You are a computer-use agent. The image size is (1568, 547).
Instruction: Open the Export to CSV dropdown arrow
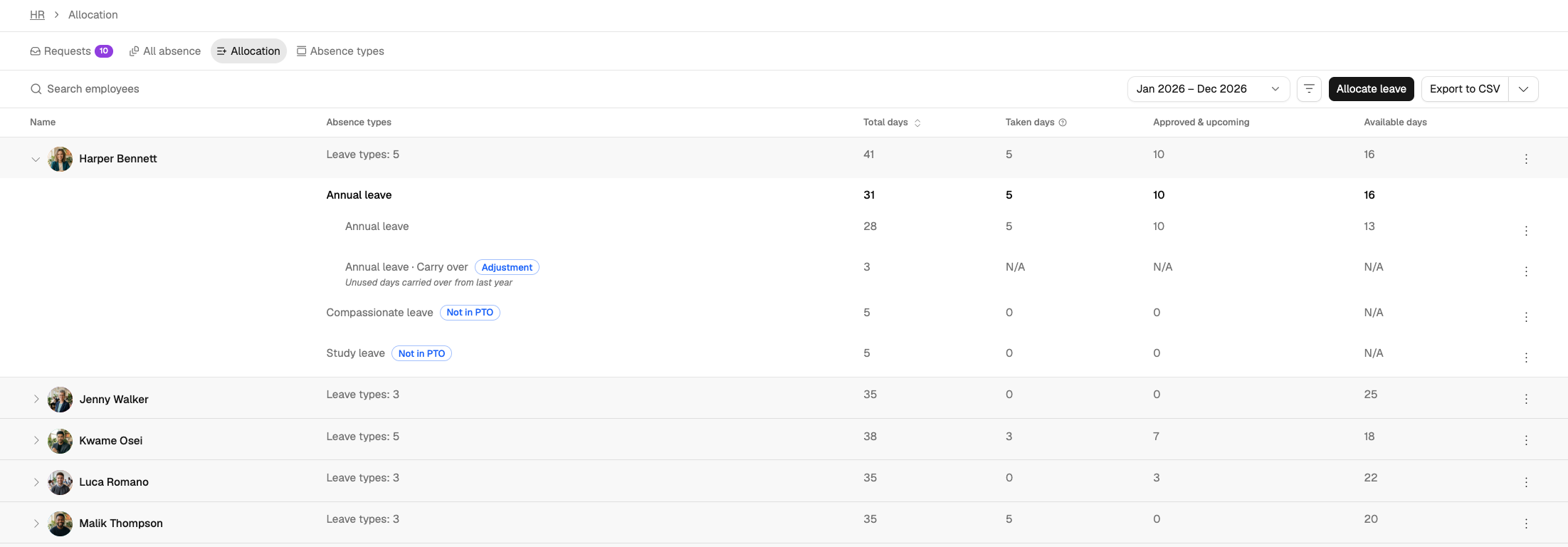(x=1523, y=89)
